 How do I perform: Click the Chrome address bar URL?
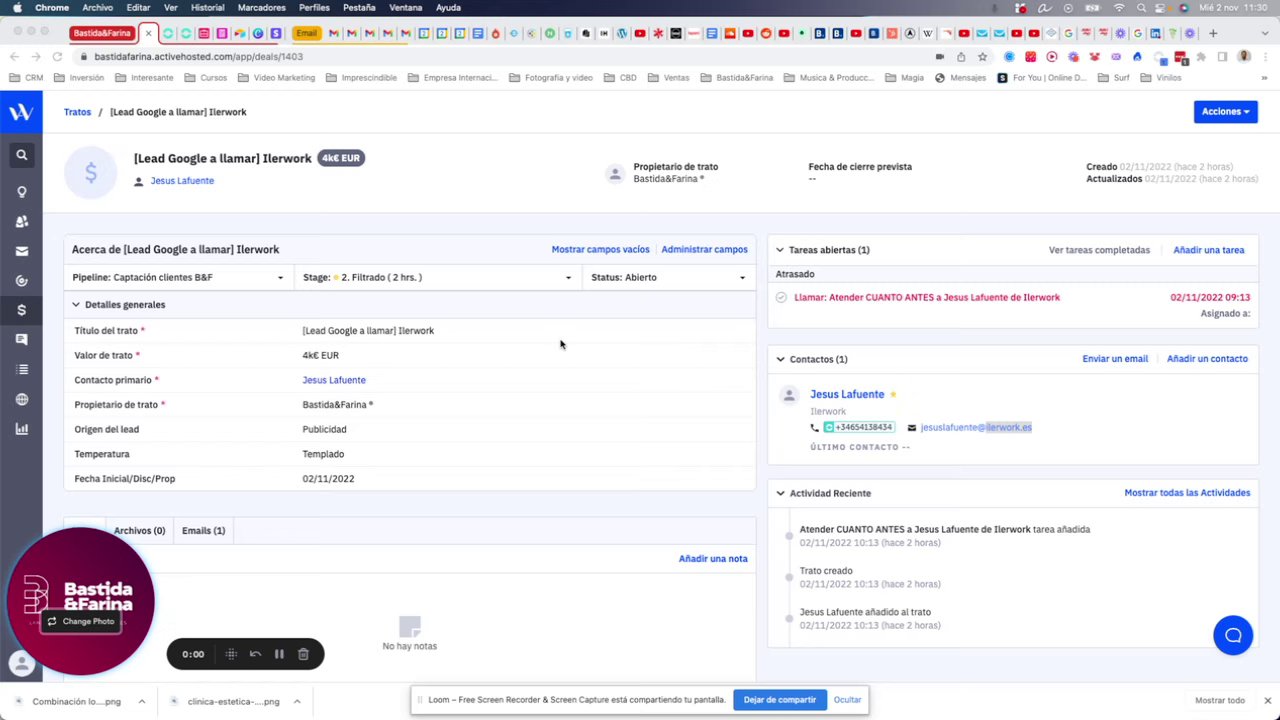pyautogui.click(x=198, y=57)
